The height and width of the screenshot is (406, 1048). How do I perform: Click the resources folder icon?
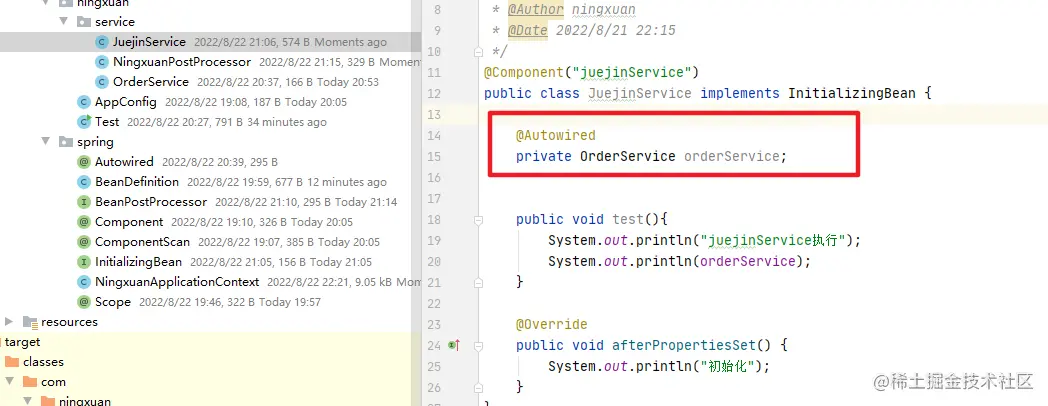pos(30,322)
